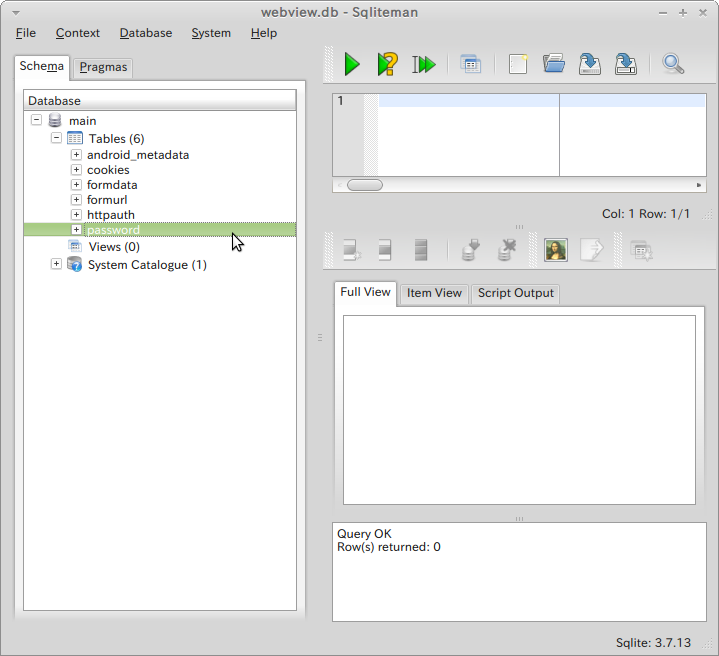Select the password table name

[113, 230]
